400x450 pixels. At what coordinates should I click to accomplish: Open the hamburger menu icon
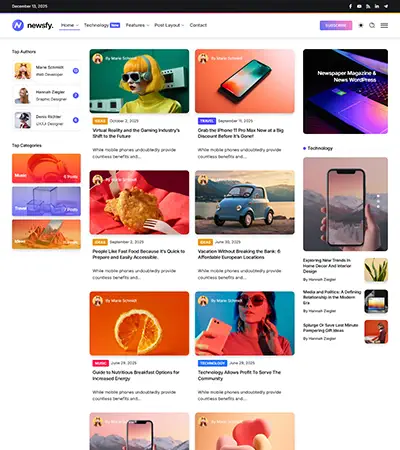384,25
